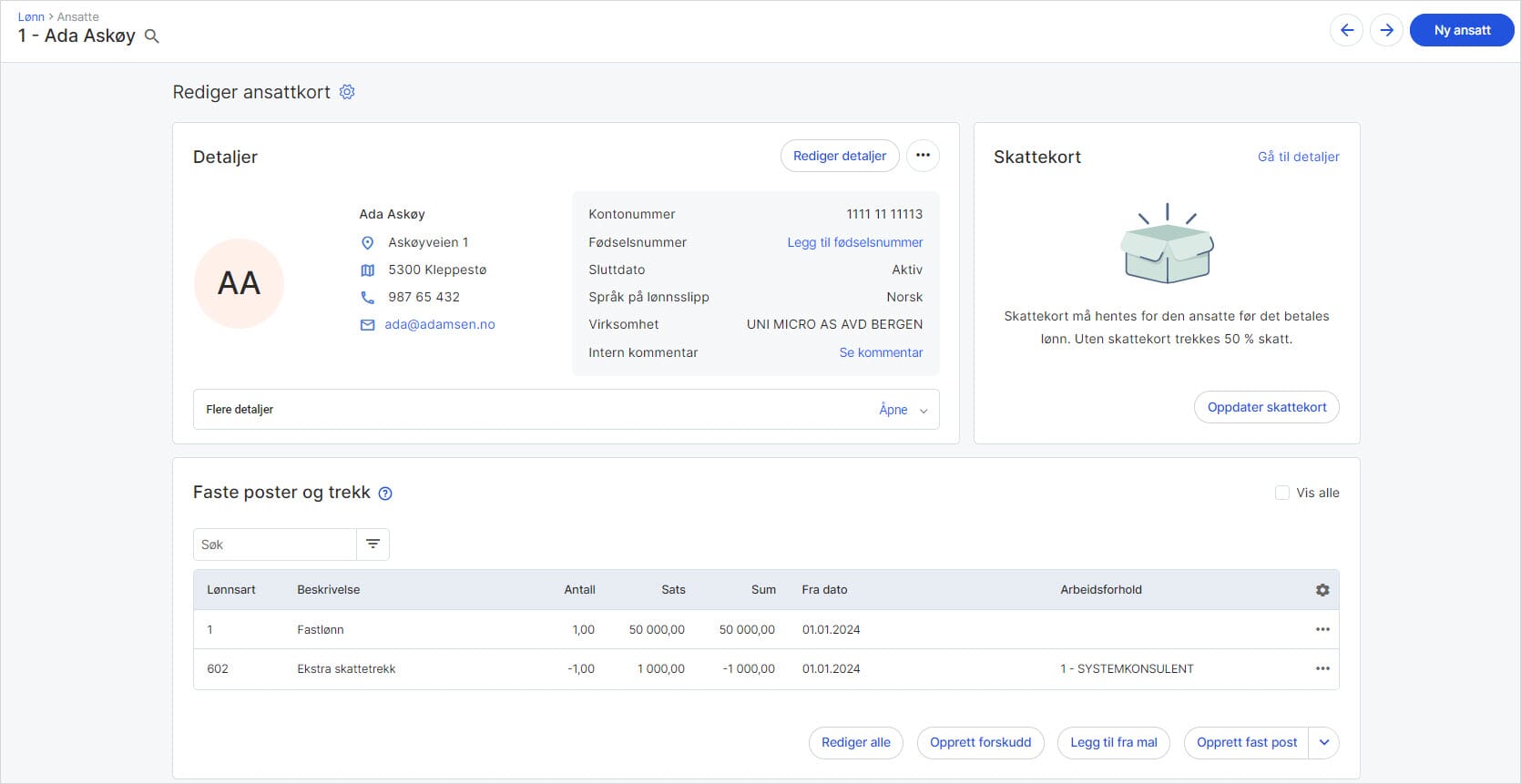The image size is (1521, 784).
Task: Click the AA avatar circle
Action: click(x=239, y=283)
